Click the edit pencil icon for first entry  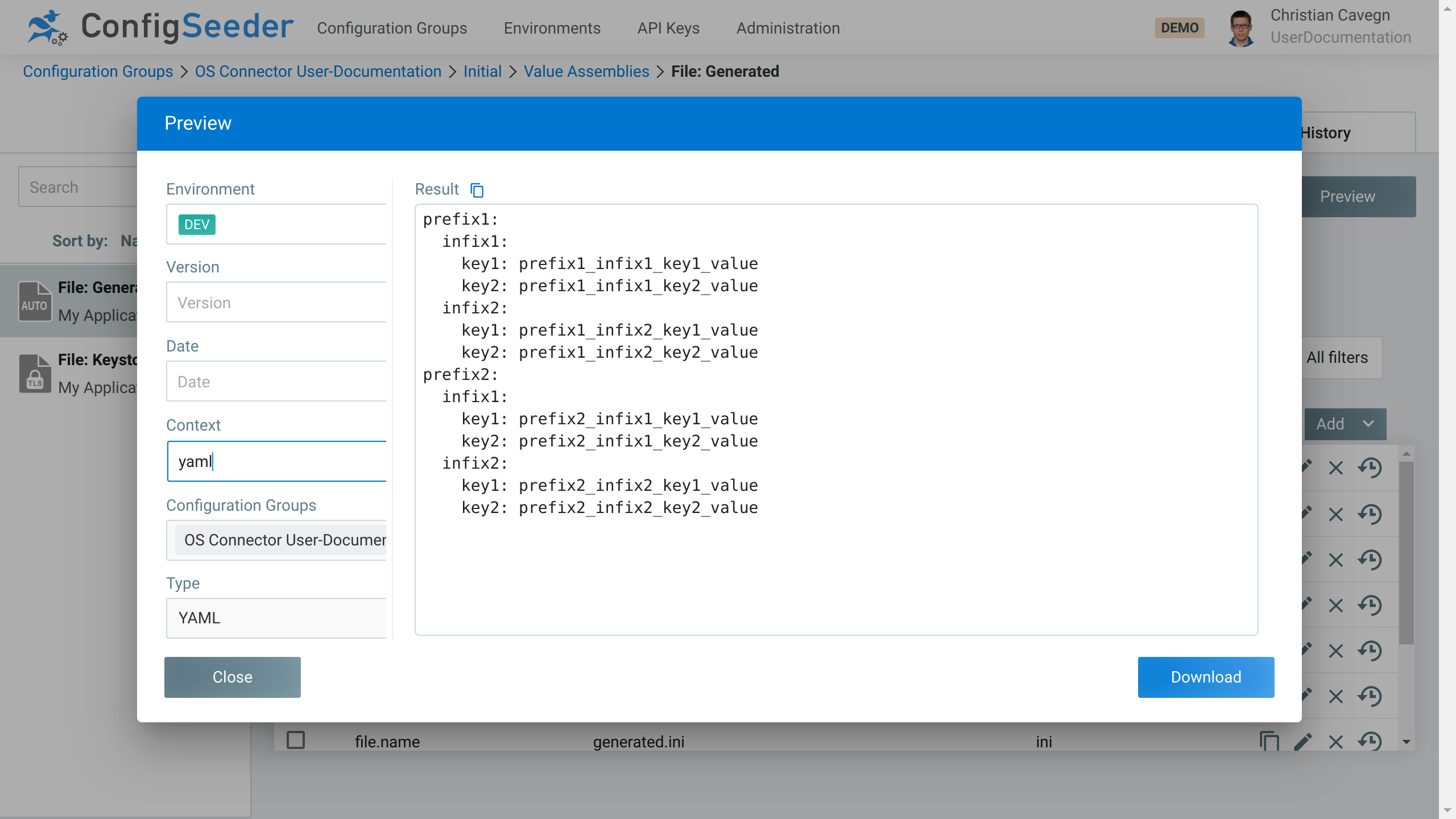pos(1303,467)
